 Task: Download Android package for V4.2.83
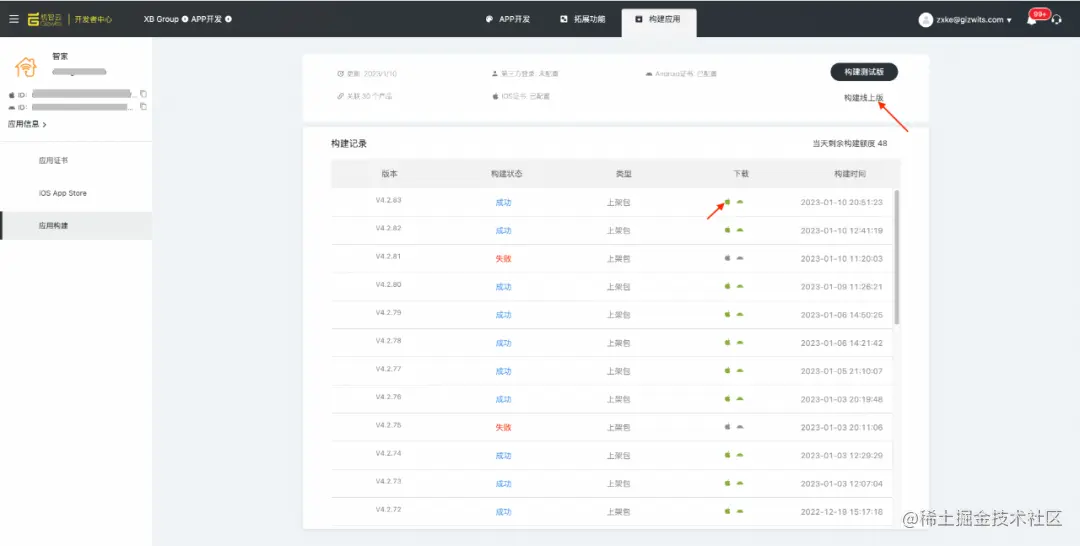740,202
